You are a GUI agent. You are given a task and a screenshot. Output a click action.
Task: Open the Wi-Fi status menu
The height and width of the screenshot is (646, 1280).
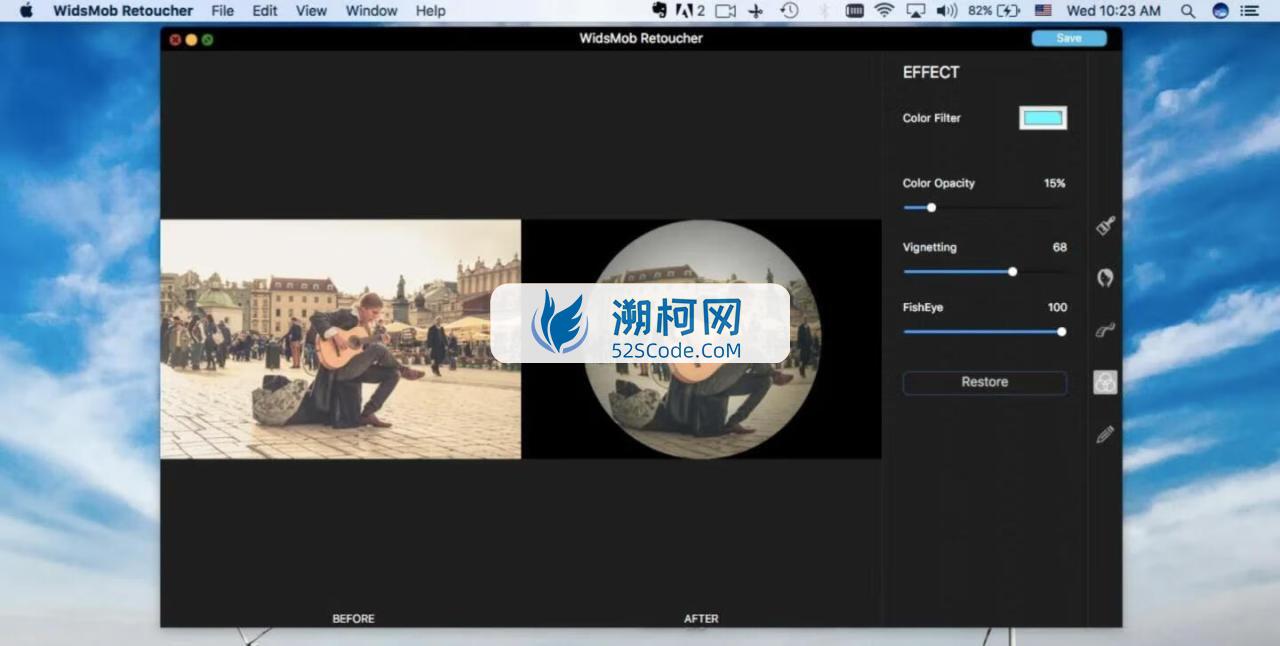(884, 10)
